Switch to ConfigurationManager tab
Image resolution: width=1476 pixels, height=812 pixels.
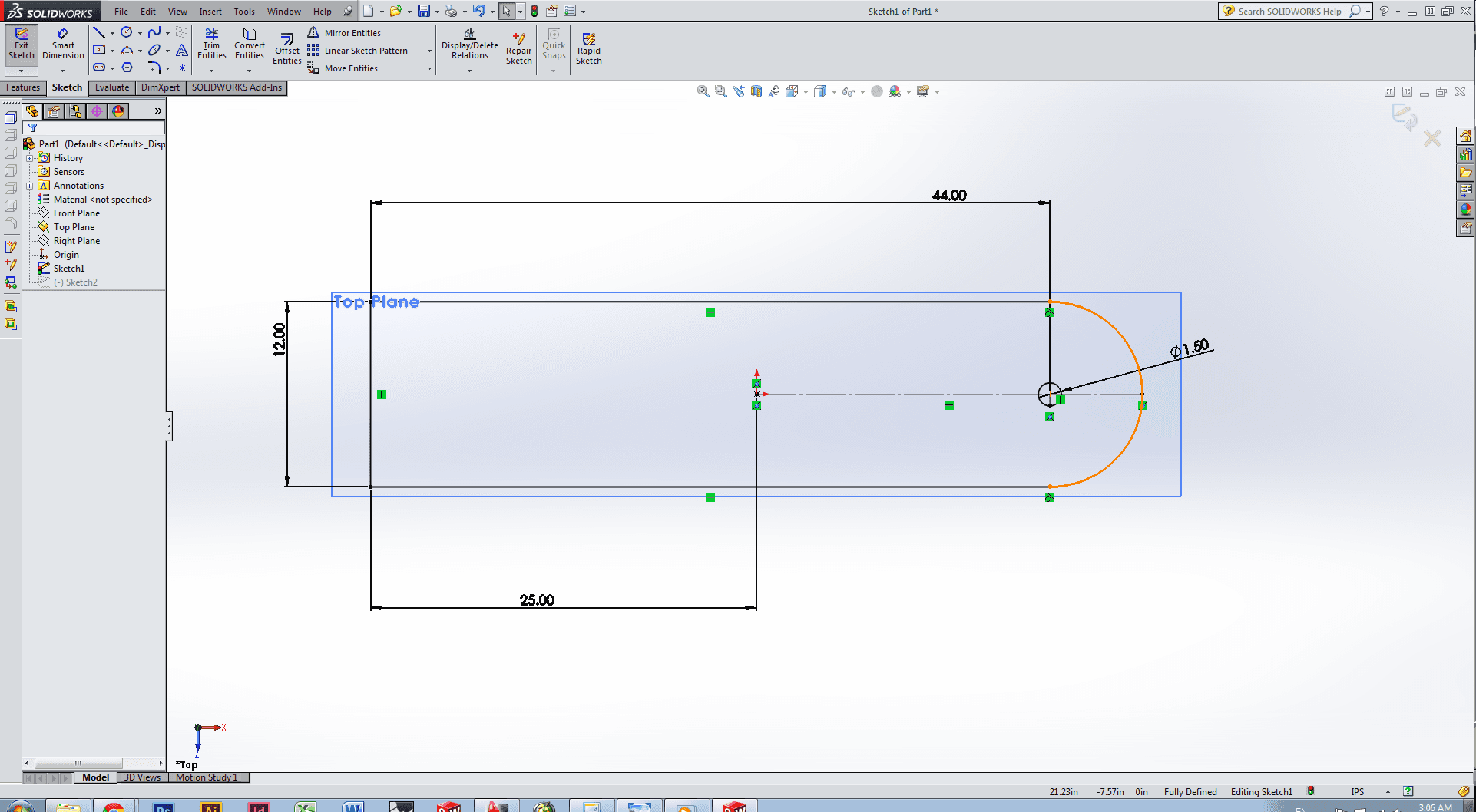pos(75,111)
